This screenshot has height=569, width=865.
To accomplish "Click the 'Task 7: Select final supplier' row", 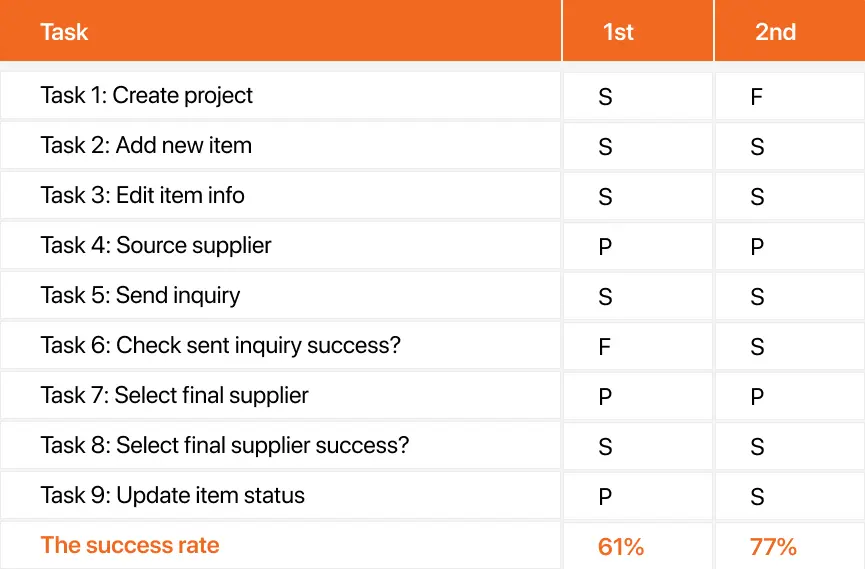I will [432, 395].
